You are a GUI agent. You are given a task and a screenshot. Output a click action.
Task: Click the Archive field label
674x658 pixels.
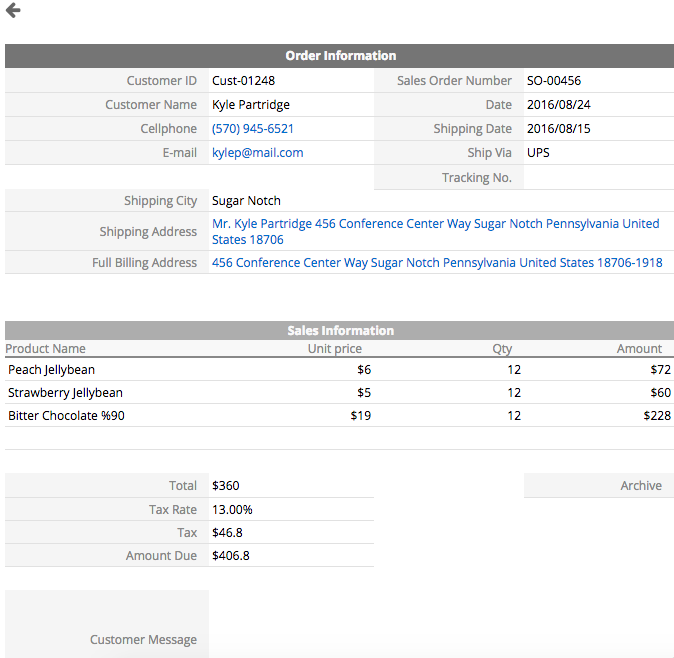tap(640, 485)
